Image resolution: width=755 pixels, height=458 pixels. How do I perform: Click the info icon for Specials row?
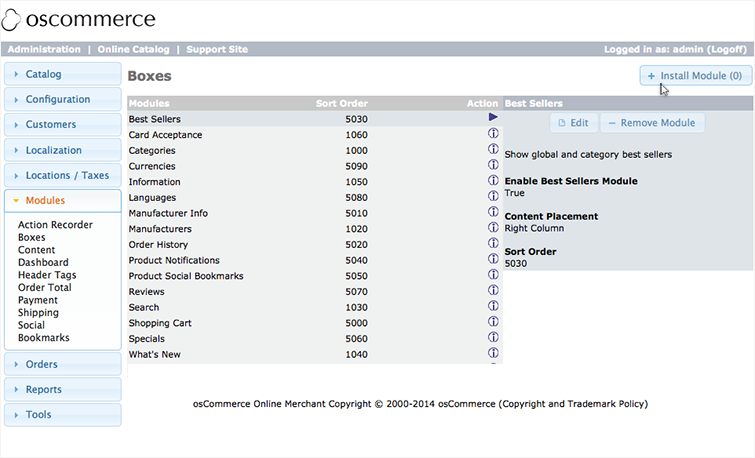click(493, 337)
